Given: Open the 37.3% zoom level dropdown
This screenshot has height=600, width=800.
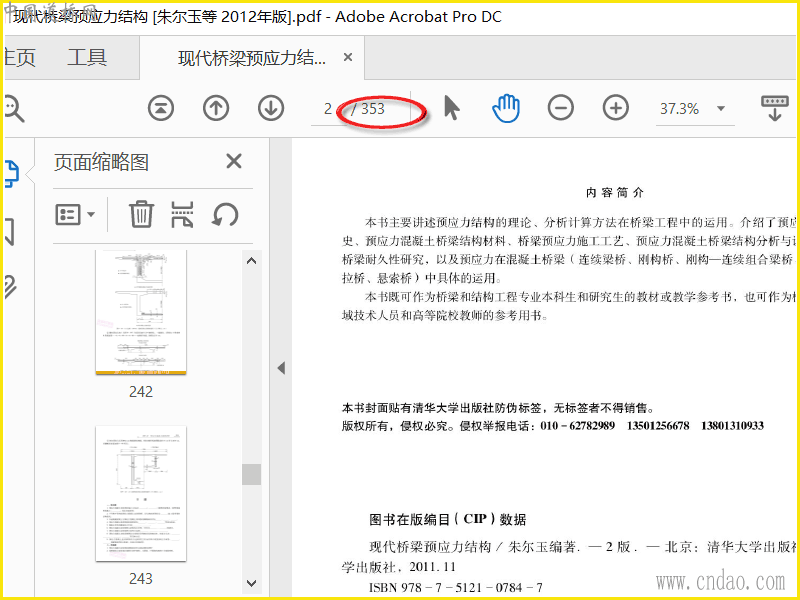Looking at the screenshot, I should 721,108.
